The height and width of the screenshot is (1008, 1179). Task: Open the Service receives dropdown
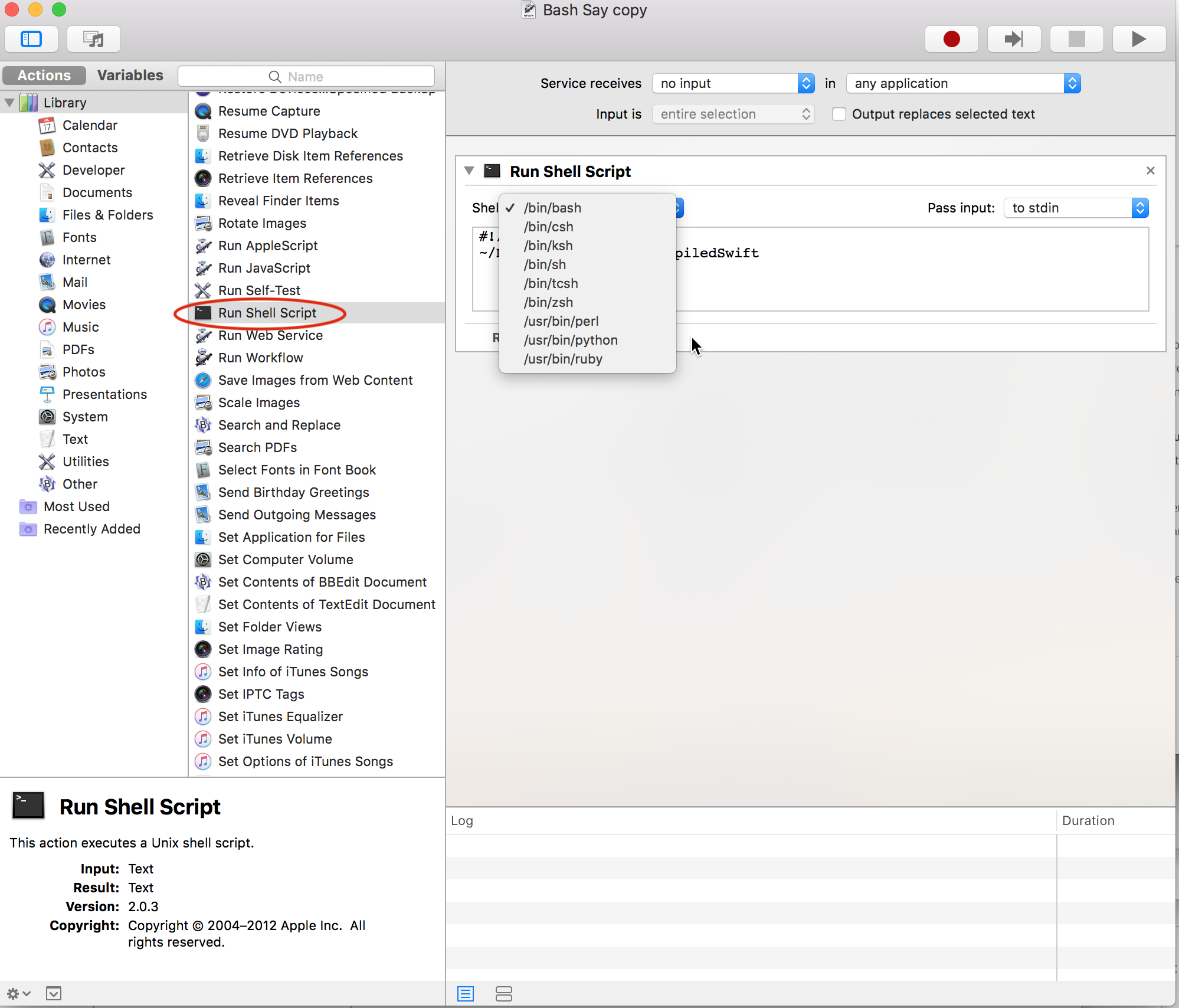pyautogui.click(x=733, y=83)
